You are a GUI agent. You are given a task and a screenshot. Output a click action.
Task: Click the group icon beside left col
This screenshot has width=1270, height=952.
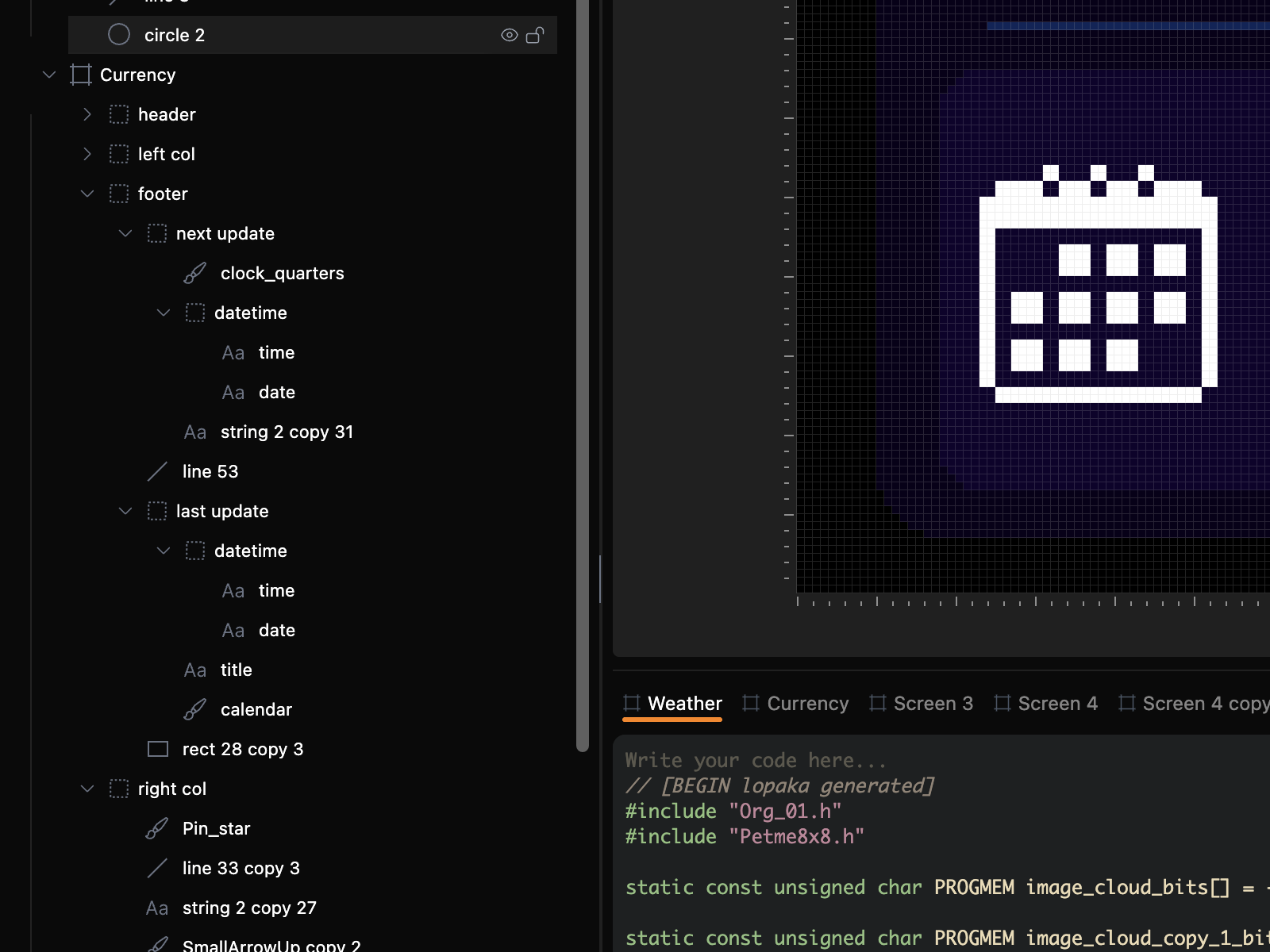point(119,154)
